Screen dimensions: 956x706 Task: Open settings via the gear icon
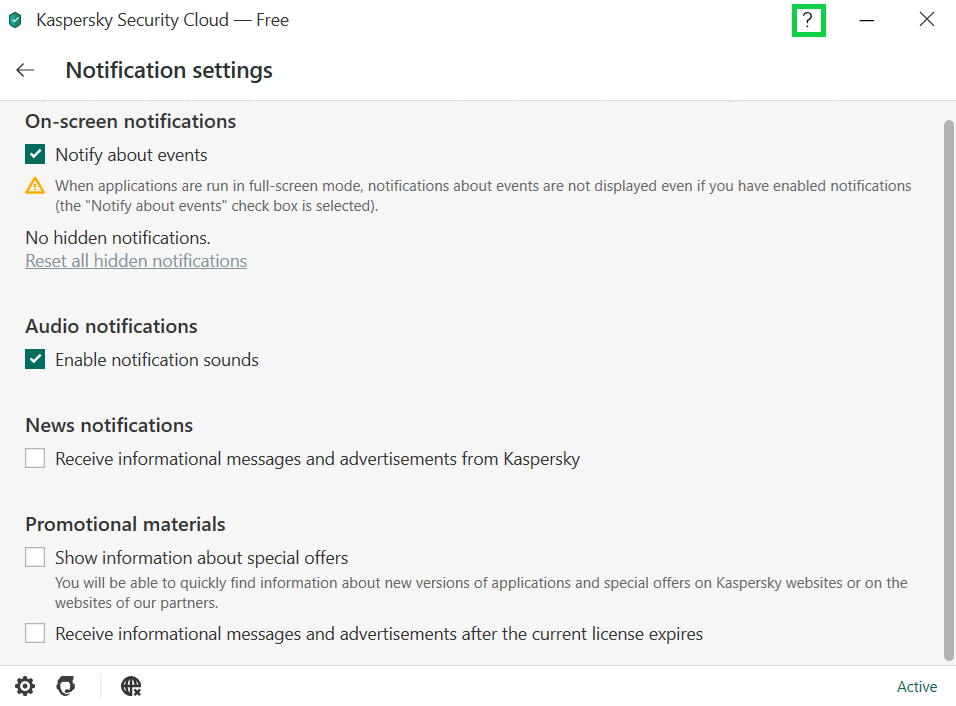click(x=25, y=686)
